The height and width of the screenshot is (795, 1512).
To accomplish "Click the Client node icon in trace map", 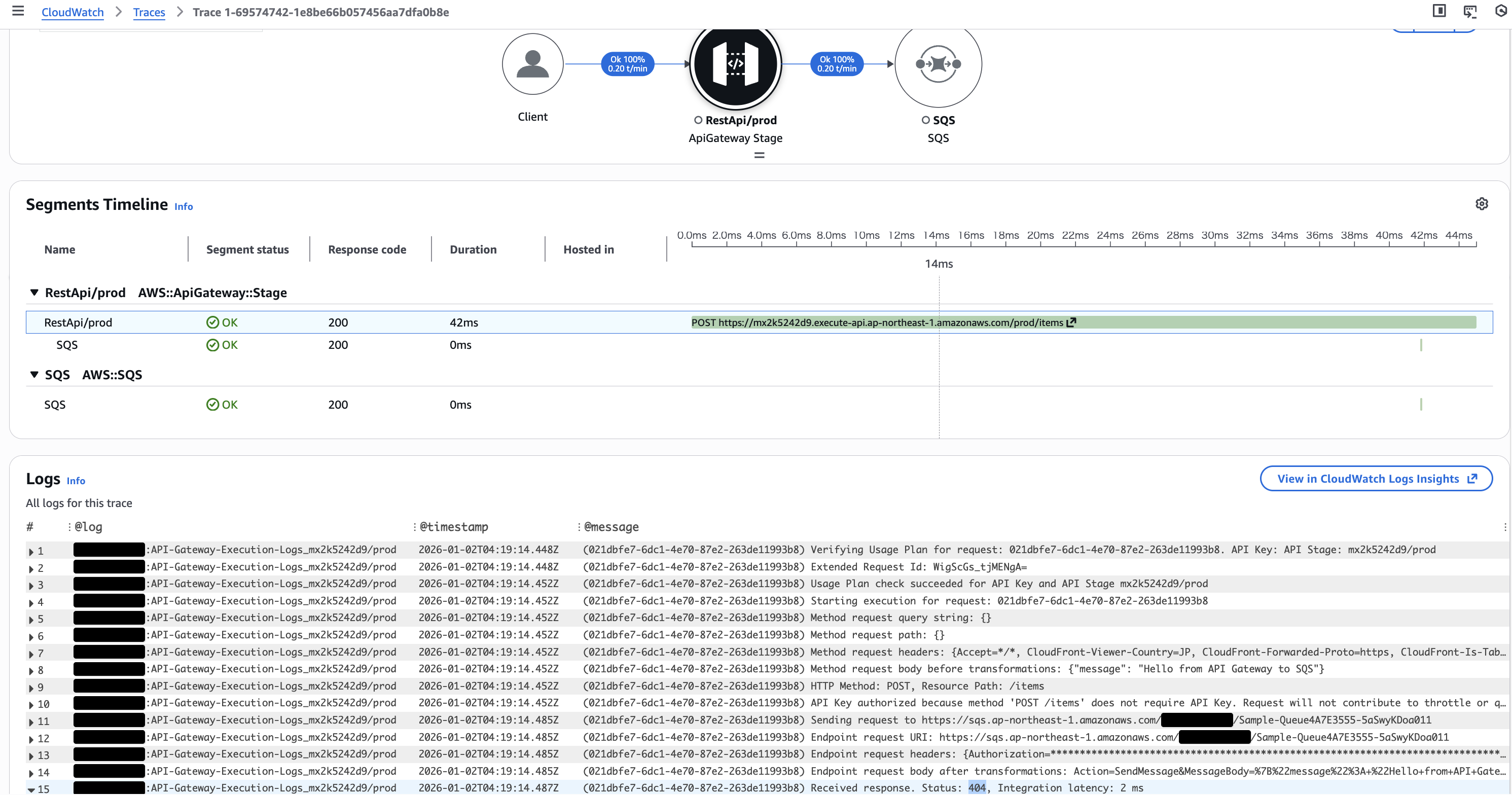I will [x=532, y=64].
